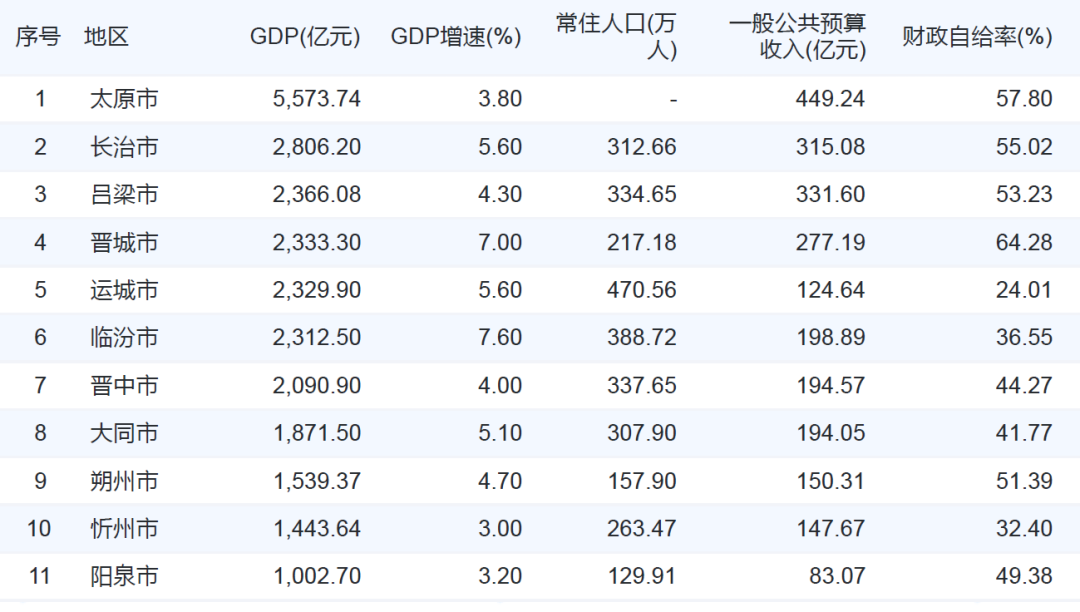Click the 晋中市 city name
The image size is (1080, 612).
(124, 385)
